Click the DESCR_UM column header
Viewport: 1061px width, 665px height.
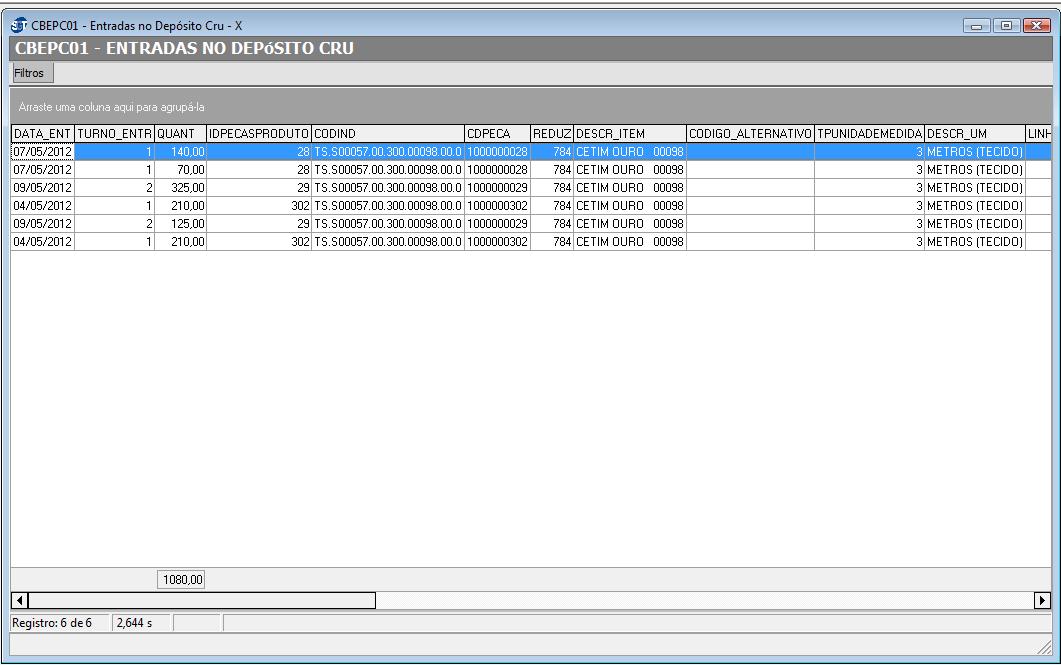[974, 133]
